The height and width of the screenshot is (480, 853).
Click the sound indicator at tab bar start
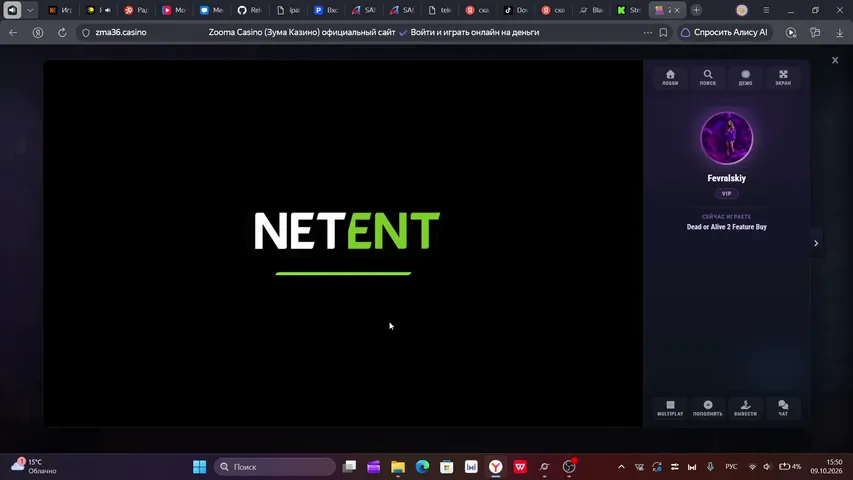tap(12, 10)
